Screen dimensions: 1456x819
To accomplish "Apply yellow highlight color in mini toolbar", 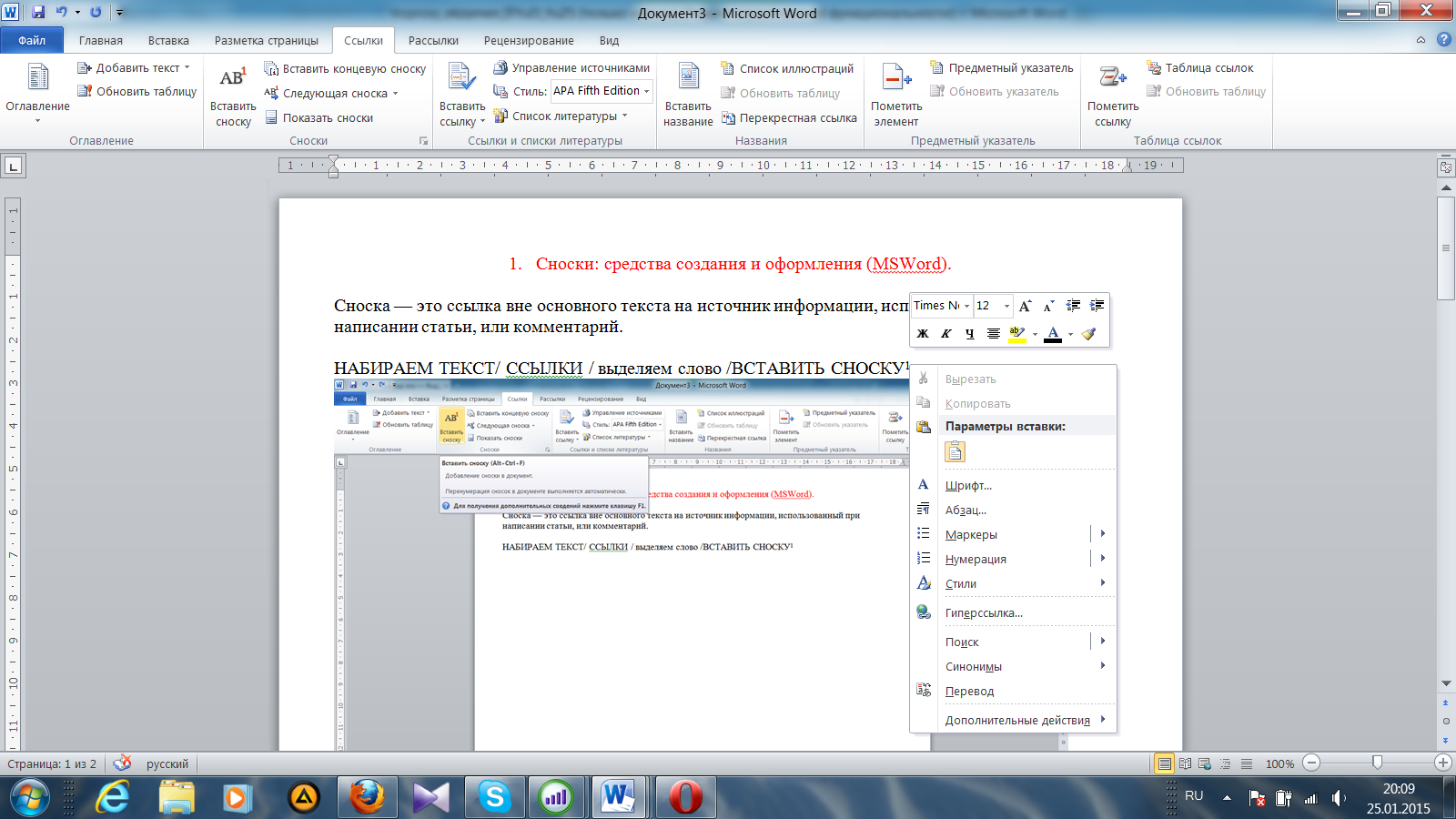I will point(1017,333).
